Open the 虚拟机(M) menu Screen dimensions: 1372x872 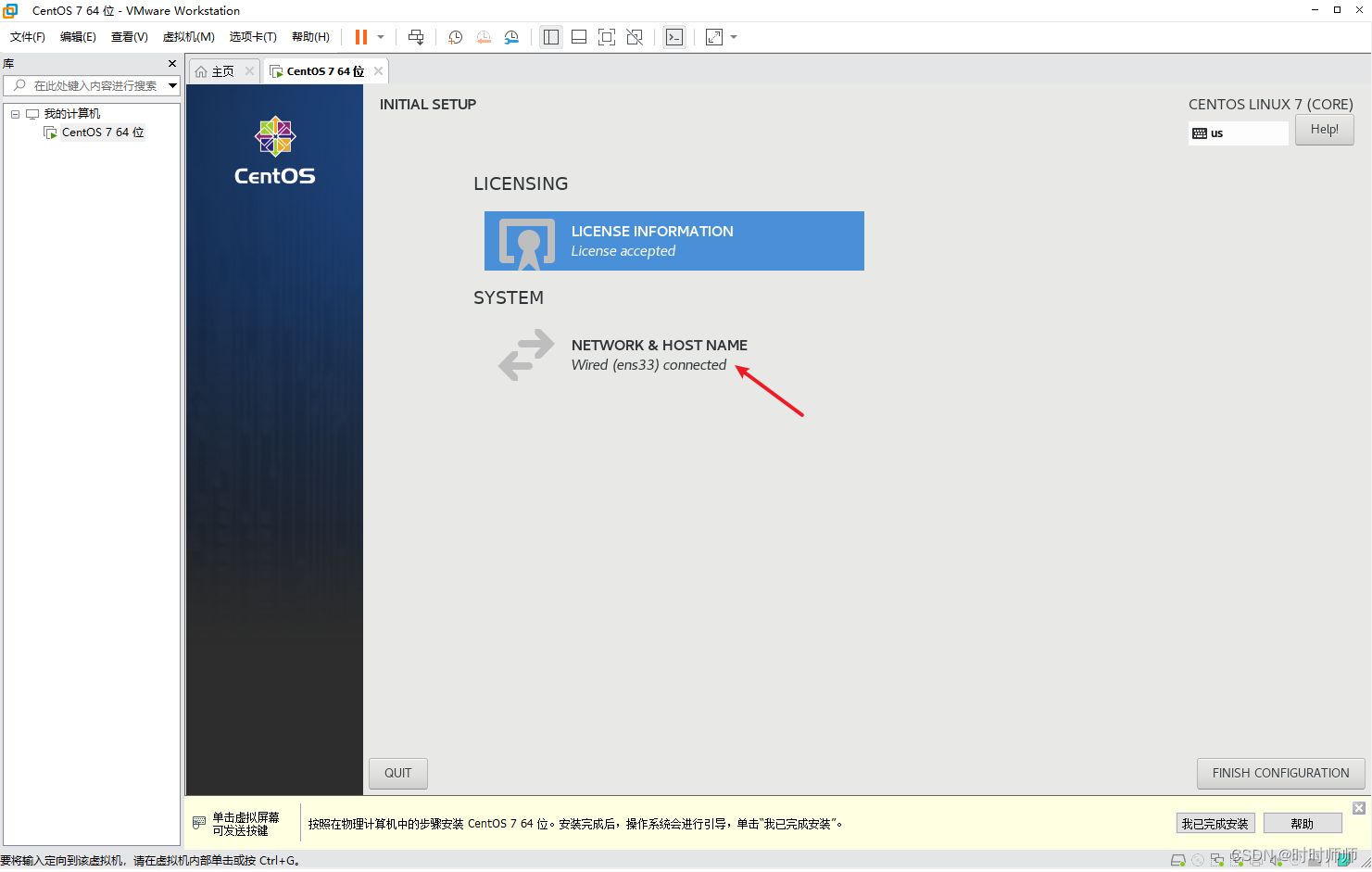pyautogui.click(x=189, y=37)
